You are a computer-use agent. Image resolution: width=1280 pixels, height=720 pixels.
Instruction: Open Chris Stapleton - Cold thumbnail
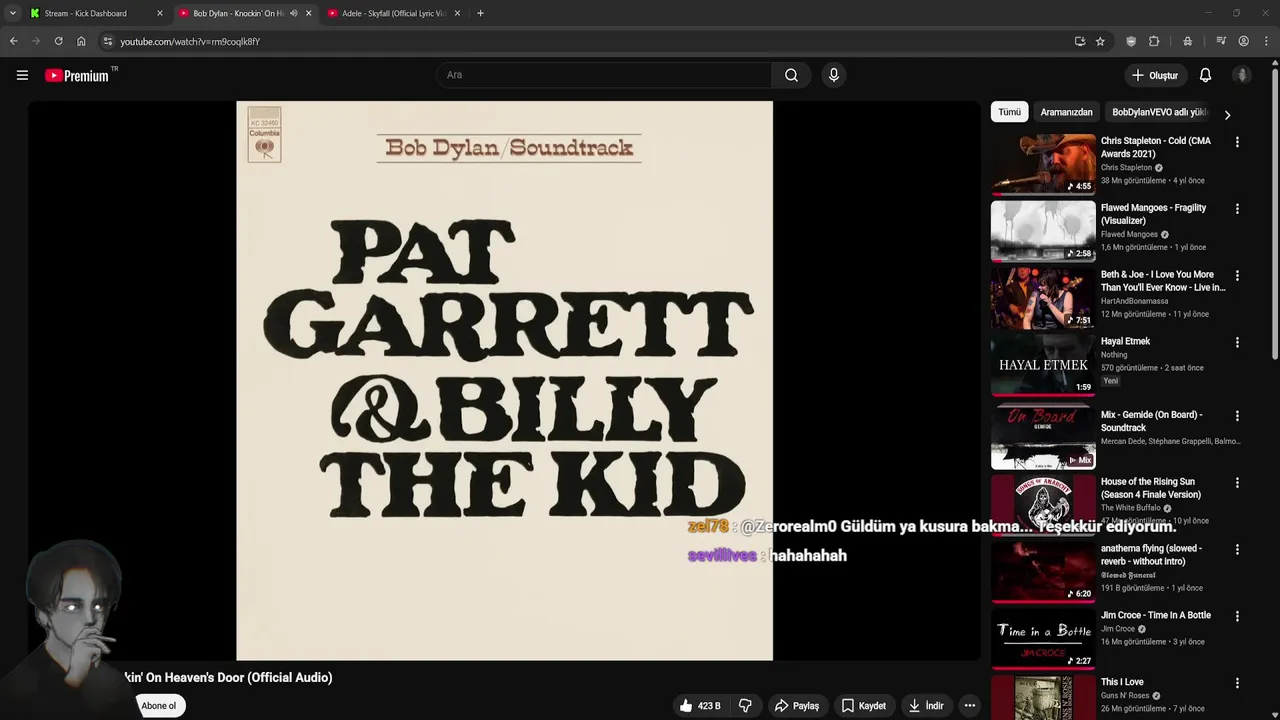pyautogui.click(x=1043, y=164)
